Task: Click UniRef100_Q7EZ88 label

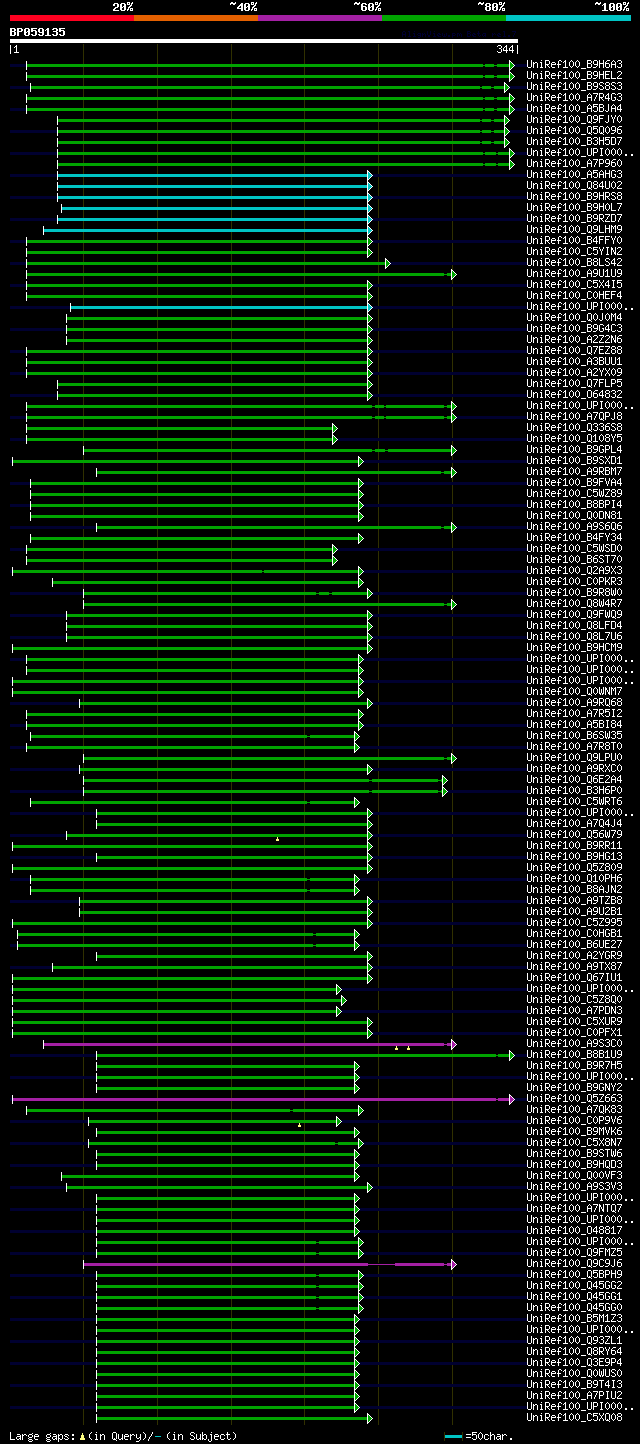Action: pyautogui.click(x=574, y=351)
